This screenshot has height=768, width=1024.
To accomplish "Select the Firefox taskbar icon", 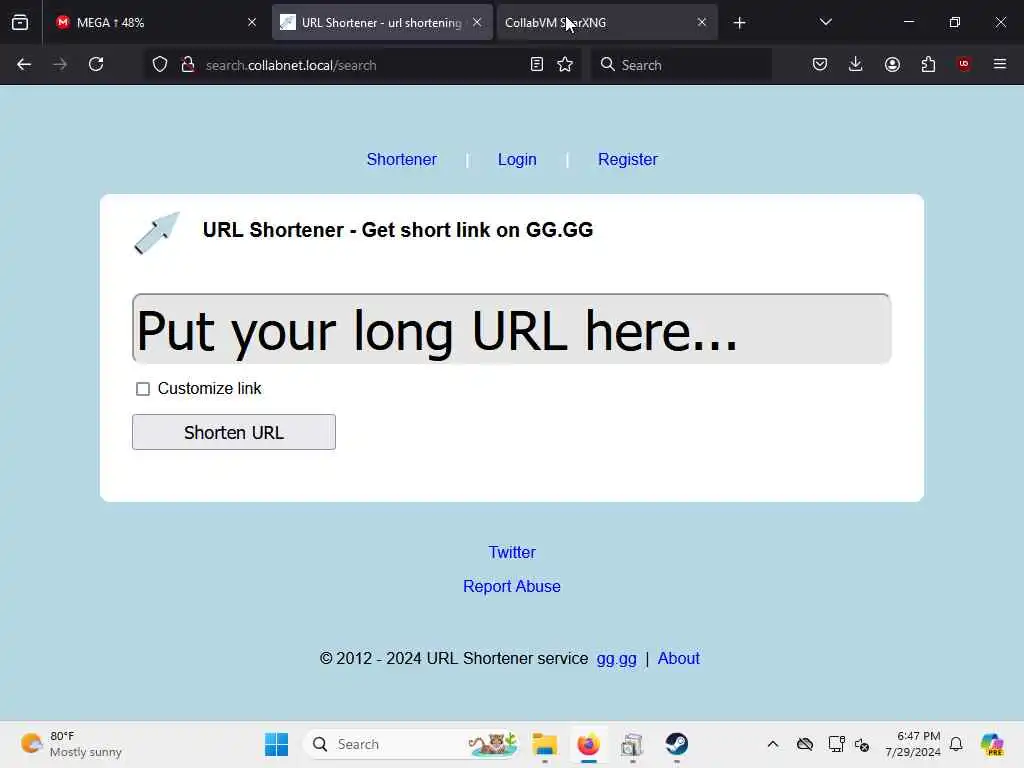I will click(x=588, y=744).
